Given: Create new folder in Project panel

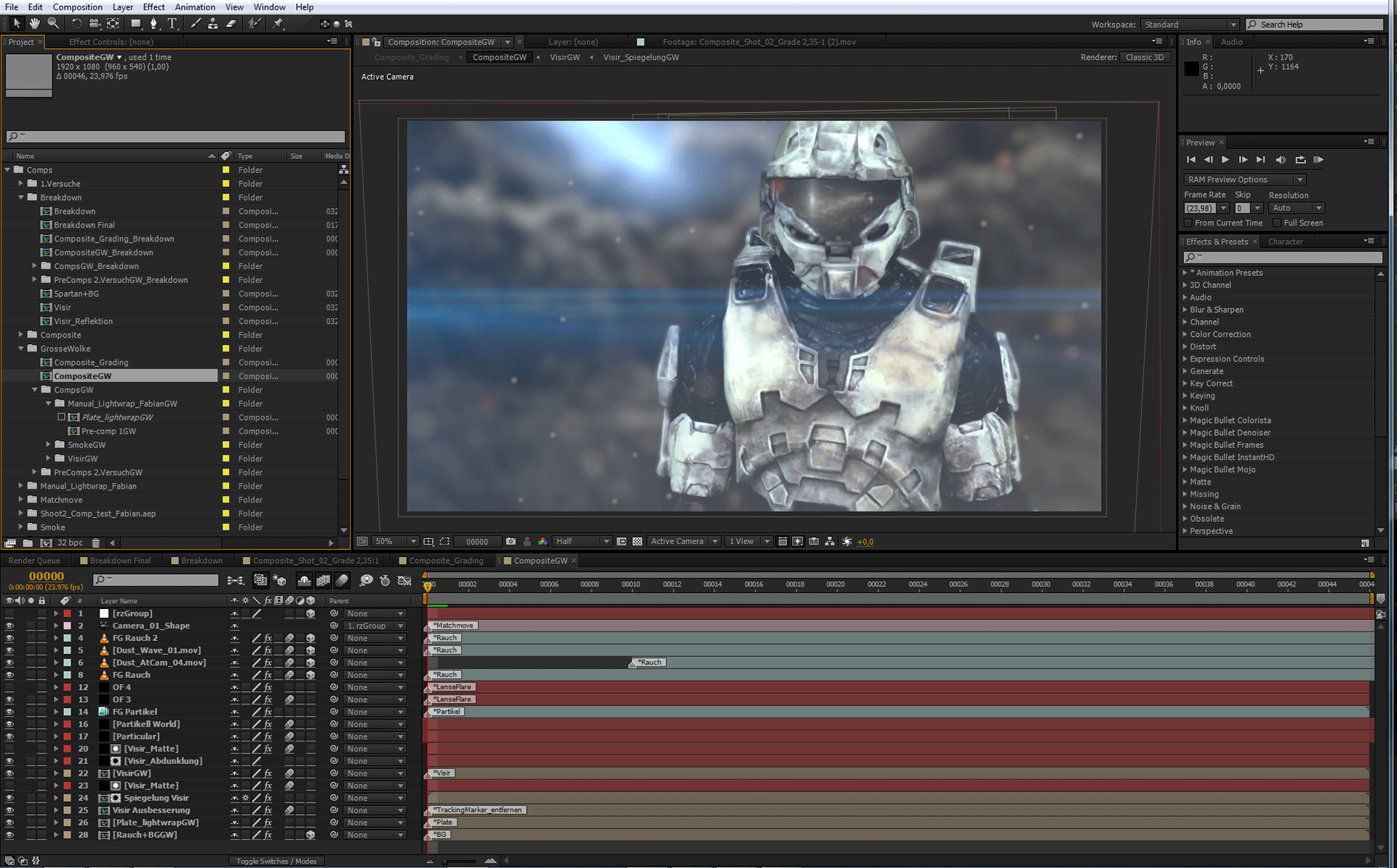Looking at the screenshot, I should pyautogui.click(x=28, y=543).
